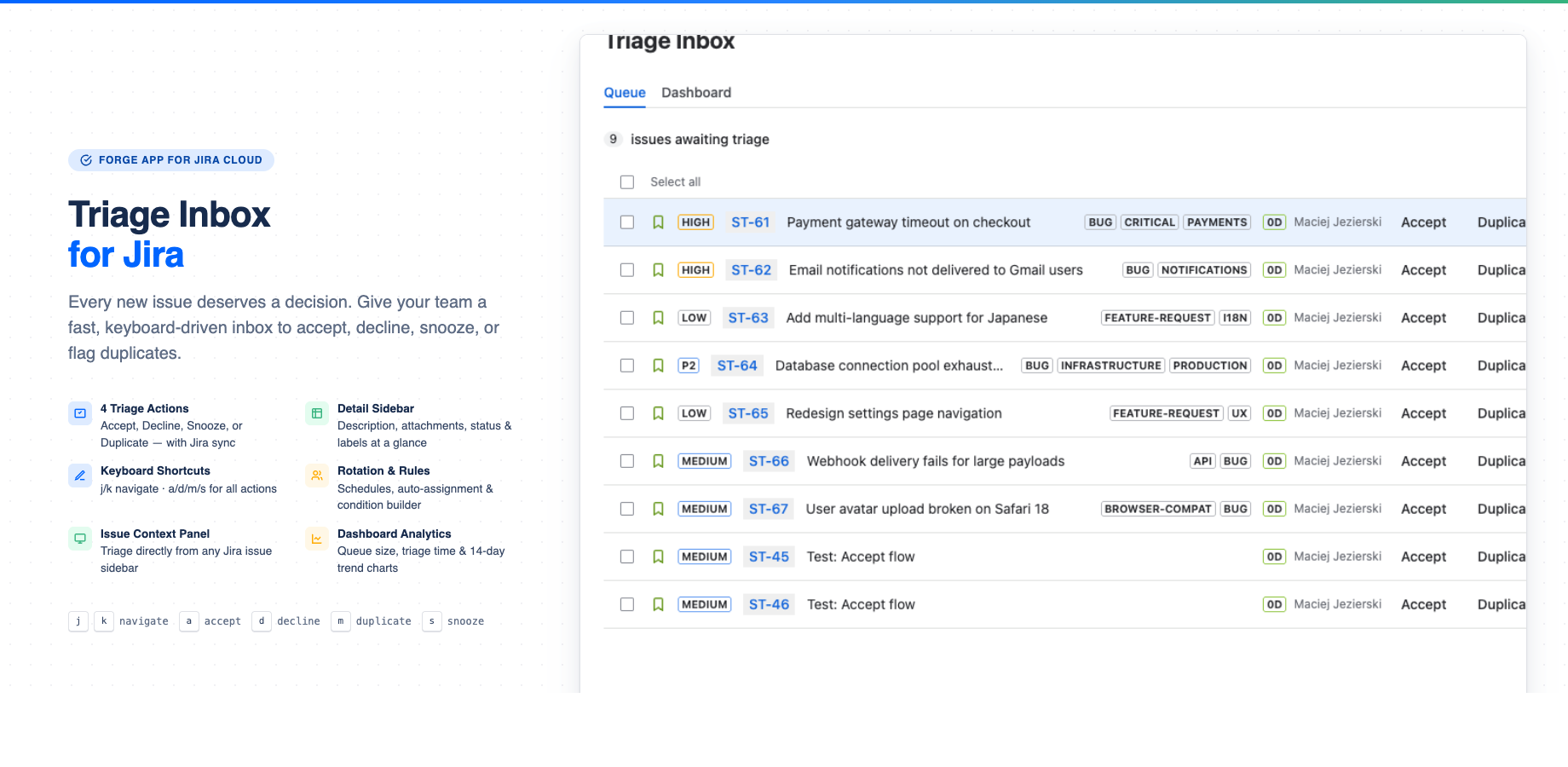Open the MEDIUM priority badge on ST-67

[x=704, y=508]
